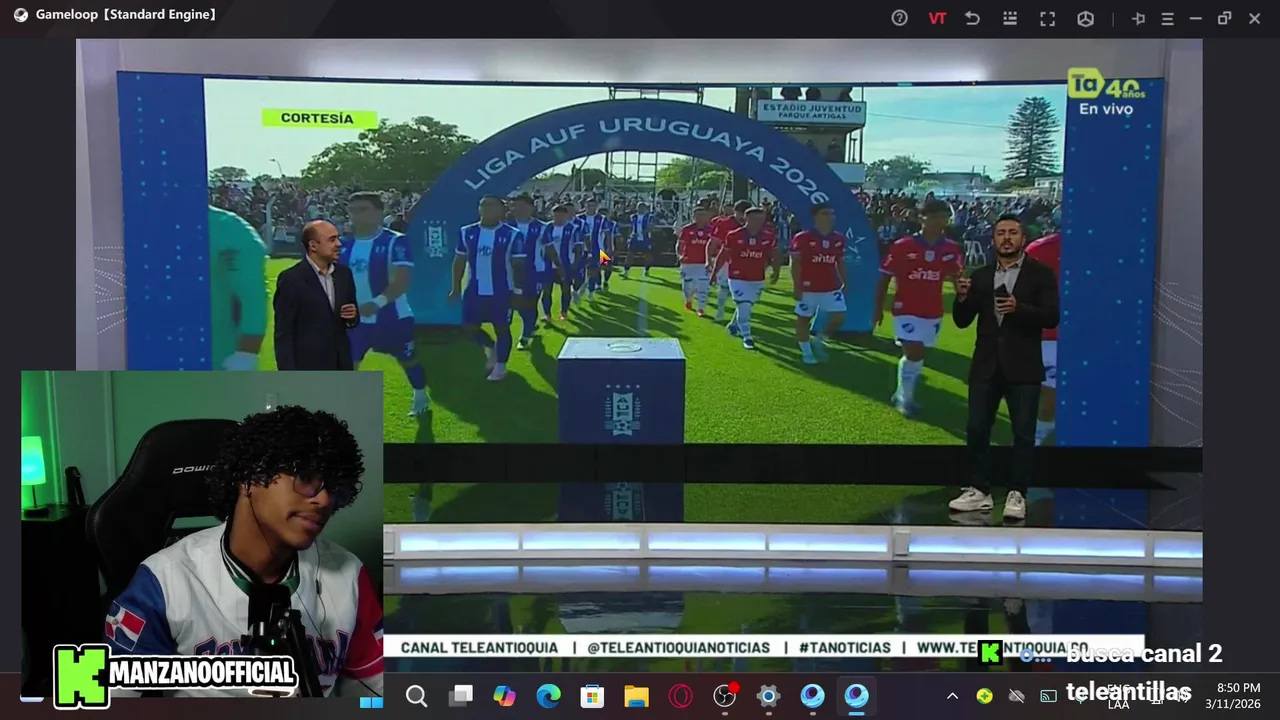This screenshot has height=720, width=1280.
Task: Click the En vivo label in the video
Action: pyautogui.click(x=1106, y=108)
